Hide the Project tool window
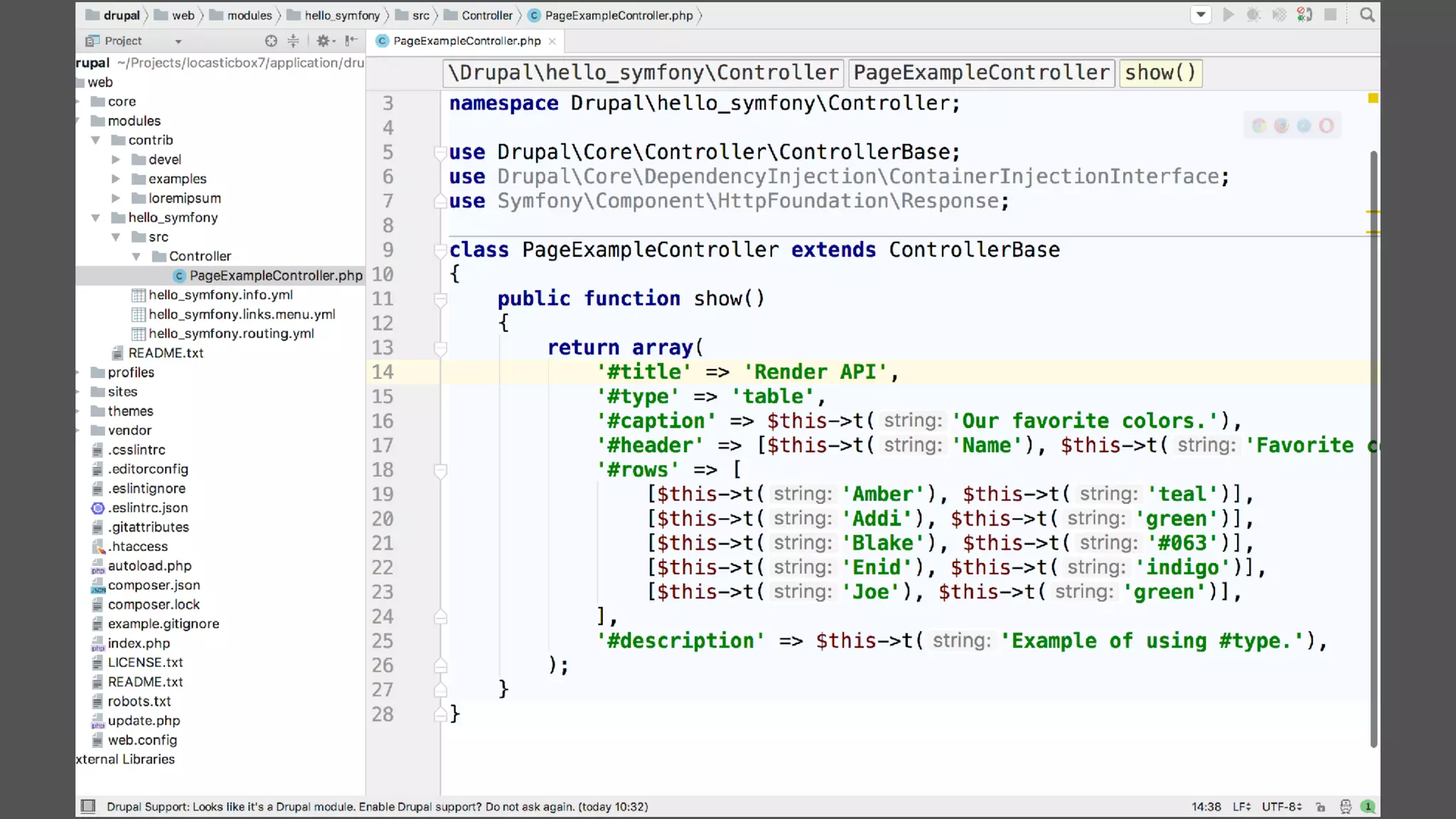Image resolution: width=1456 pixels, height=819 pixels. [x=351, y=41]
